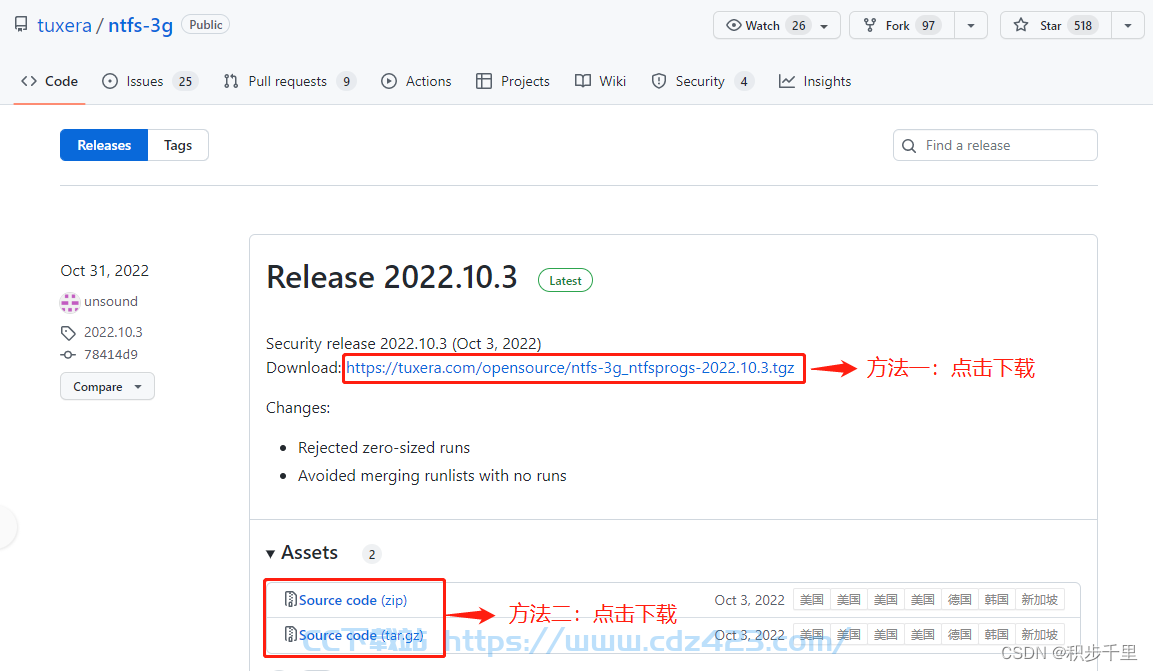Click 新加坡 mirror in the zip row
The height and width of the screenshot is (671, 1153).
tap(1040, 600)
